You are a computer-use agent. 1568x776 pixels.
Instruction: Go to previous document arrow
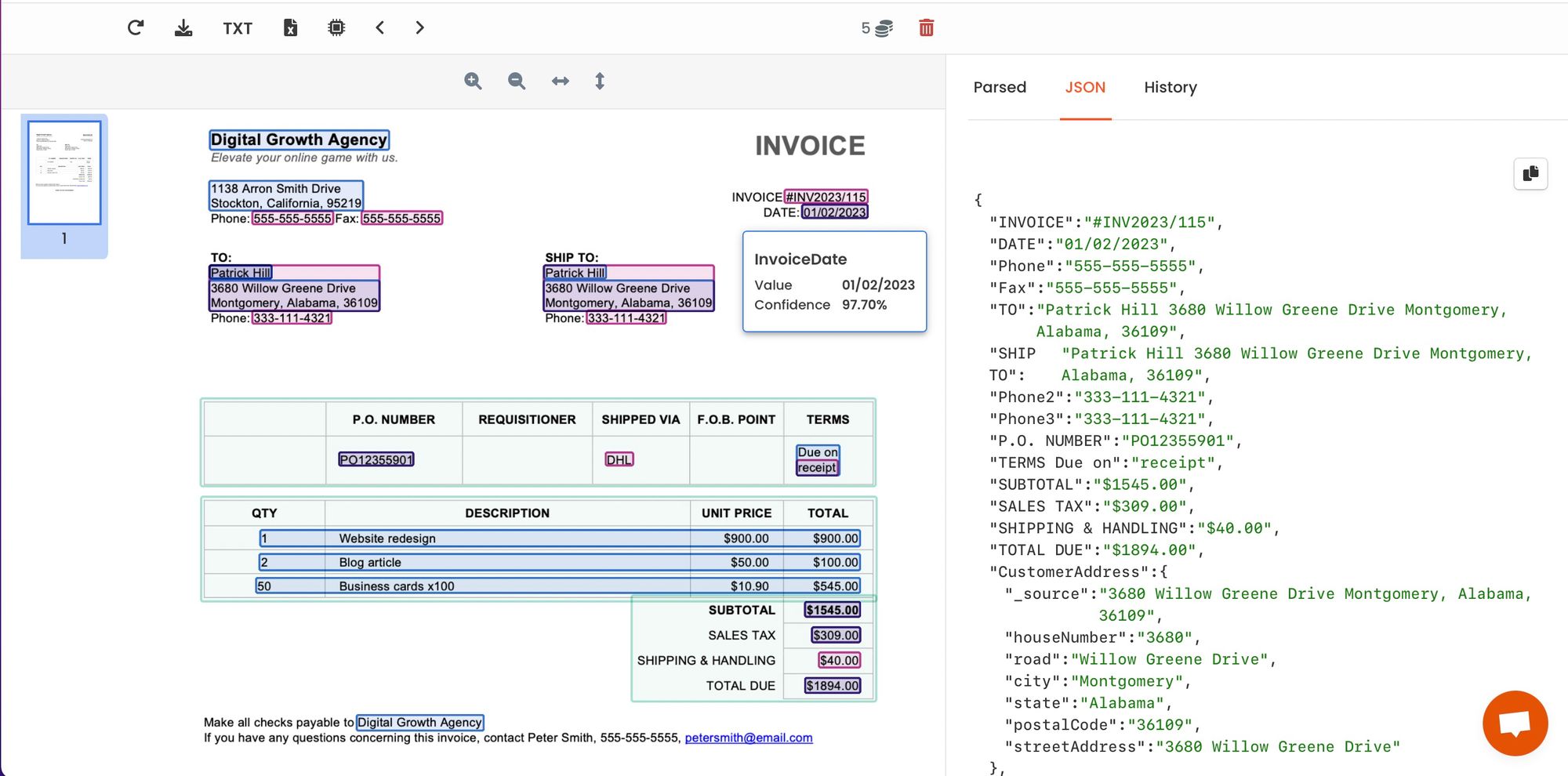click(x=380, y=28)
